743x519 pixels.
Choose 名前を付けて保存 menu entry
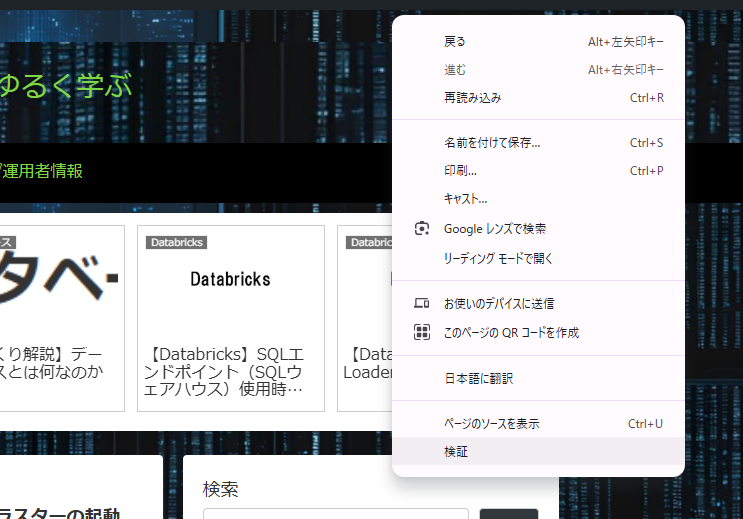[x=491, y=143]
